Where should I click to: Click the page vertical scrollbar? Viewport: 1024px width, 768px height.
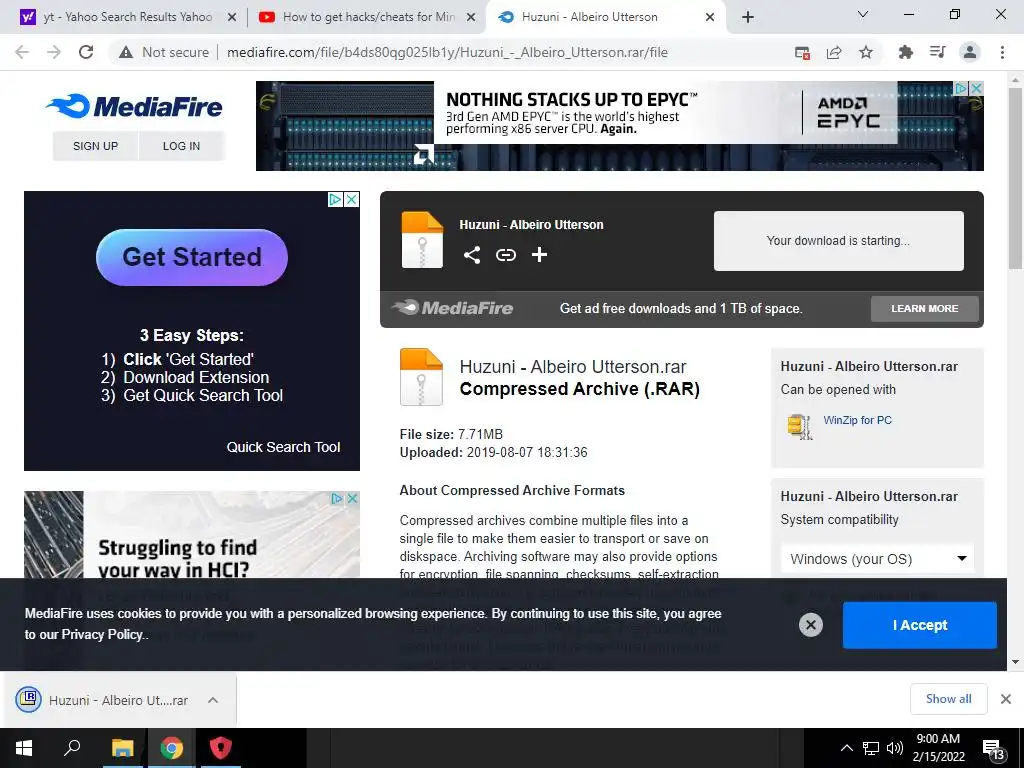(x=1015, y=179)
